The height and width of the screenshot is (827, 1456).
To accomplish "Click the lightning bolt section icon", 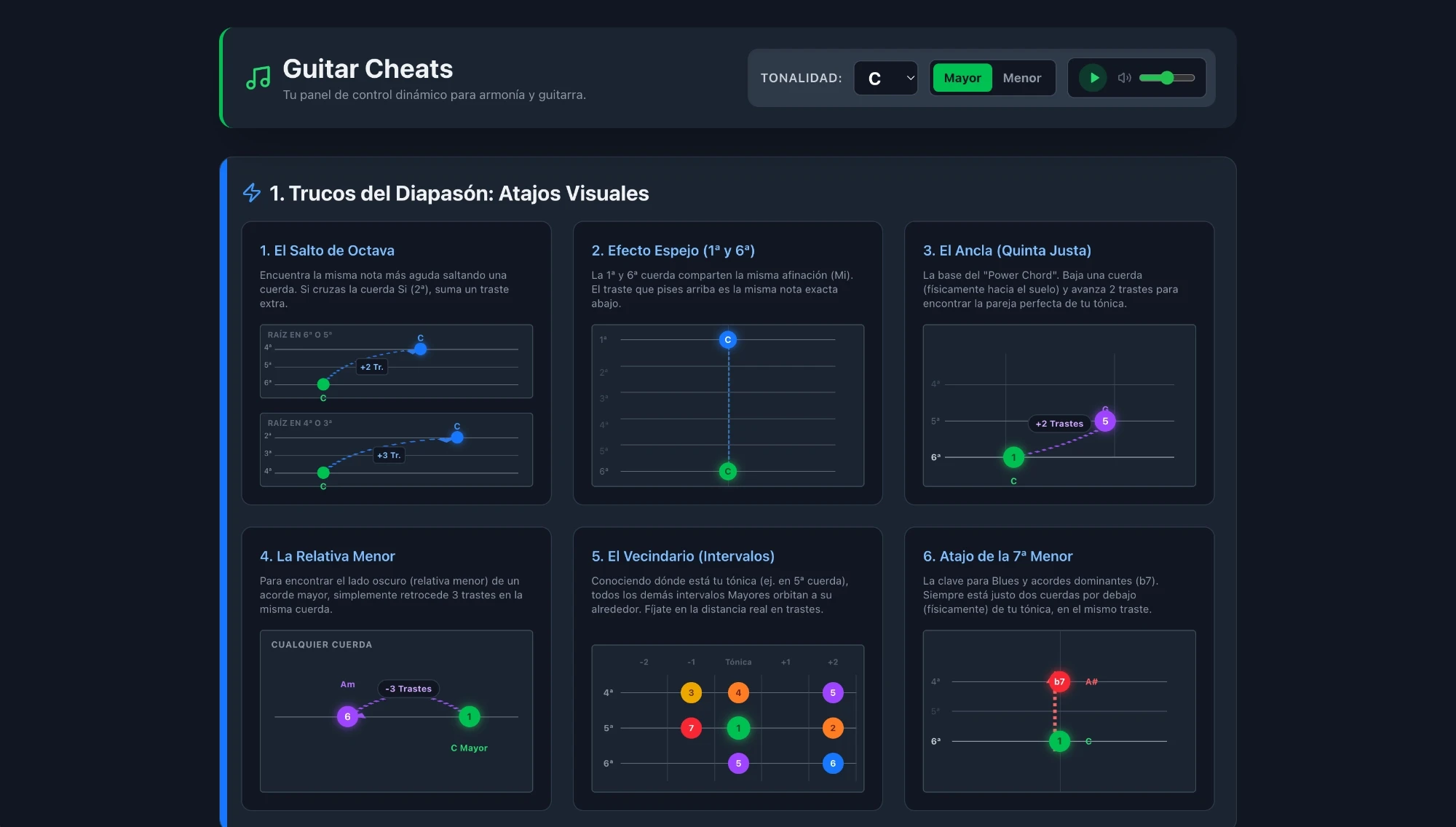I will 252,193.
